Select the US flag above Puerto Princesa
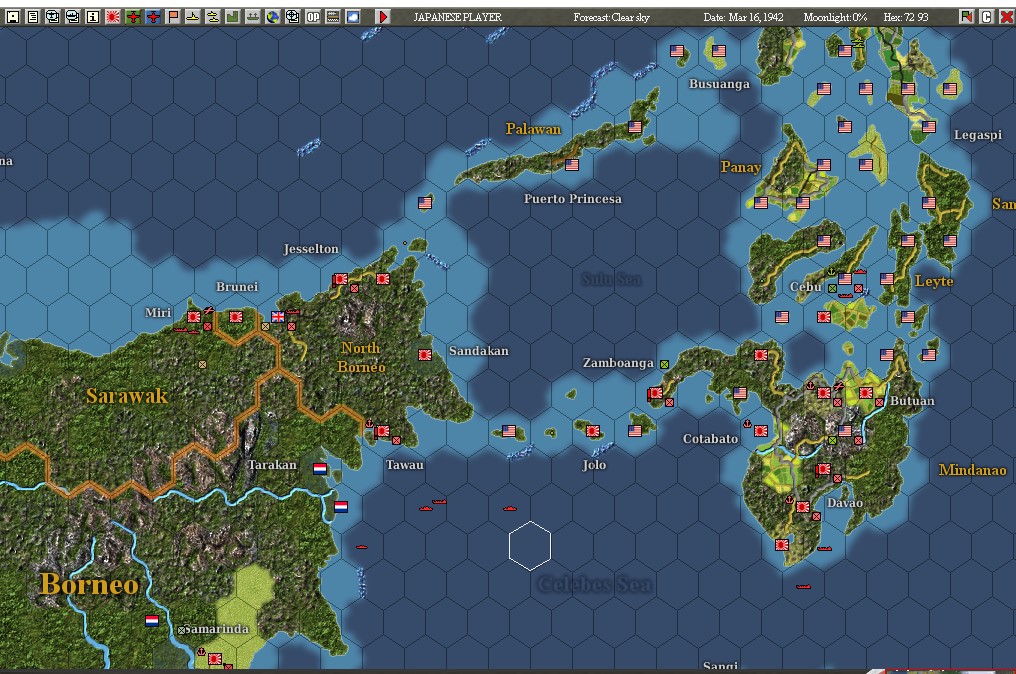This screenshot has height=674, width=1016. [x=572, y=165]
